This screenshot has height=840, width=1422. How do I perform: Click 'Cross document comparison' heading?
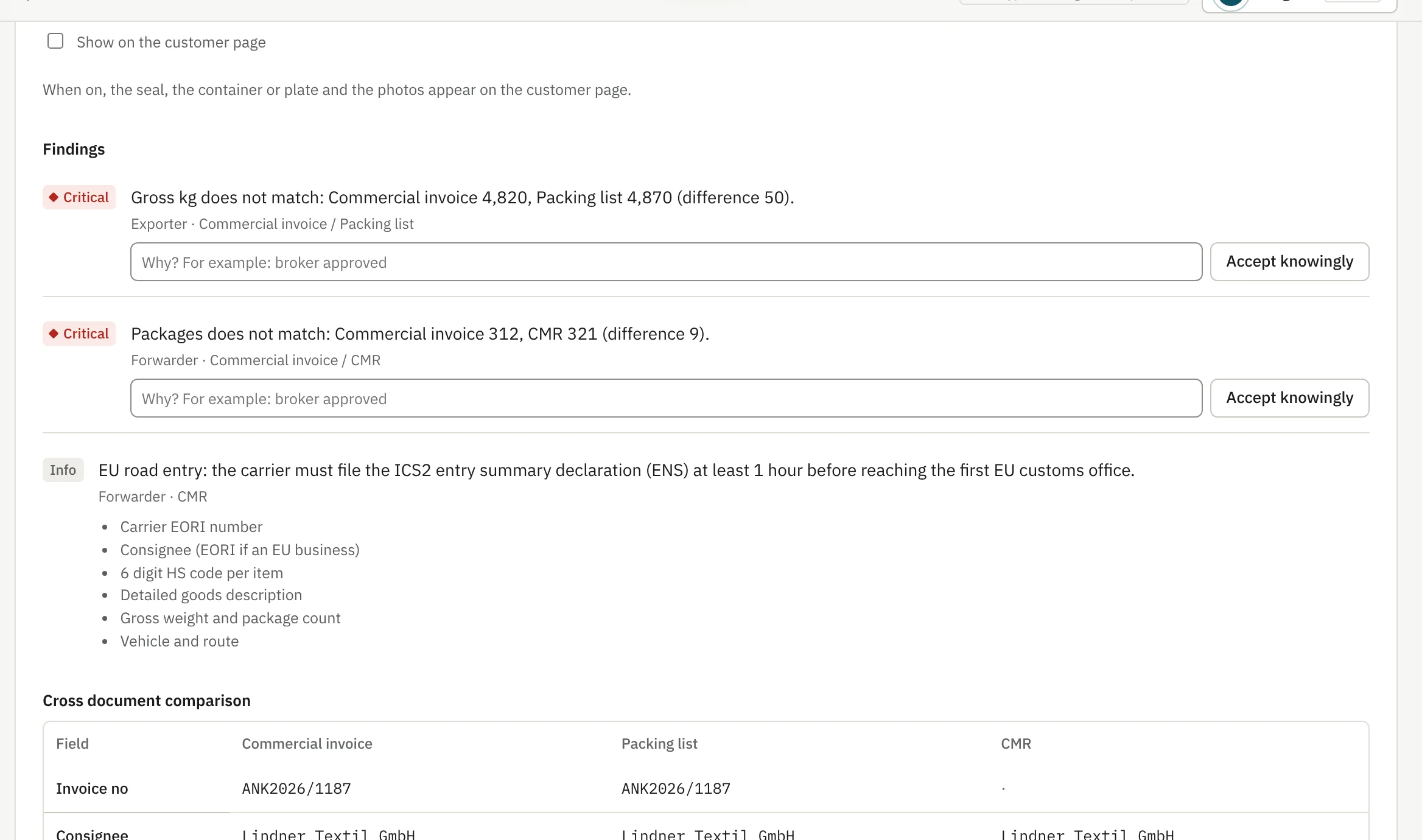pos(147,701)
